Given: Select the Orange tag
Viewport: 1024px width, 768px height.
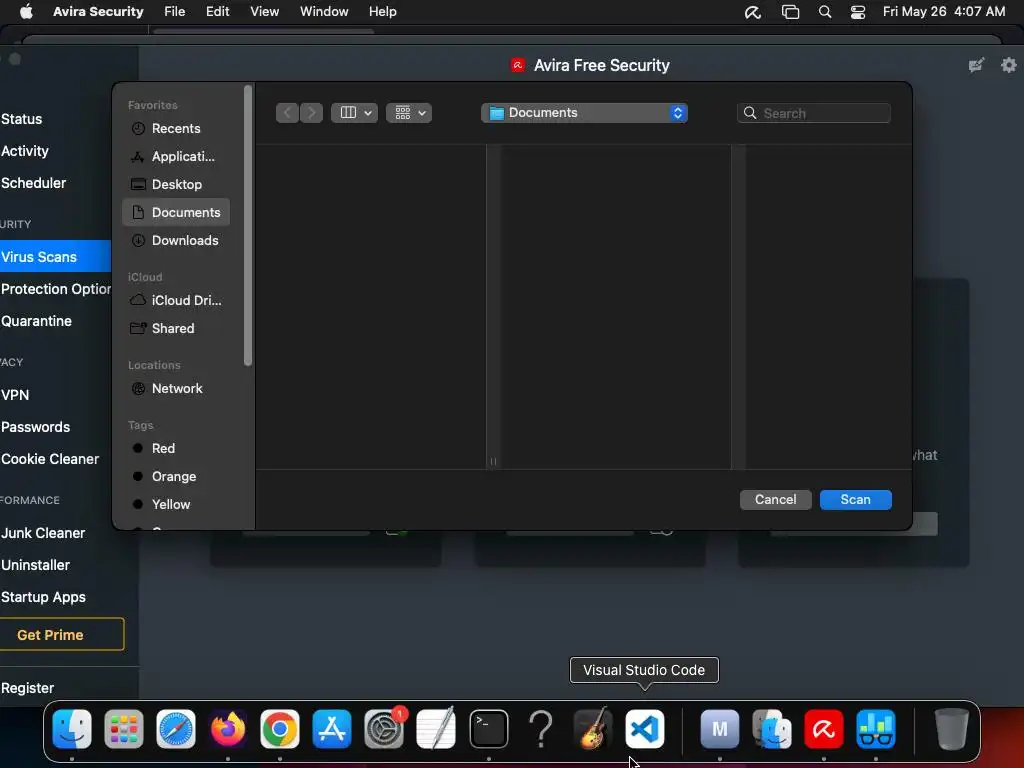Looking at the screenshot, I should pyautogui.click(x=176, y=477).
